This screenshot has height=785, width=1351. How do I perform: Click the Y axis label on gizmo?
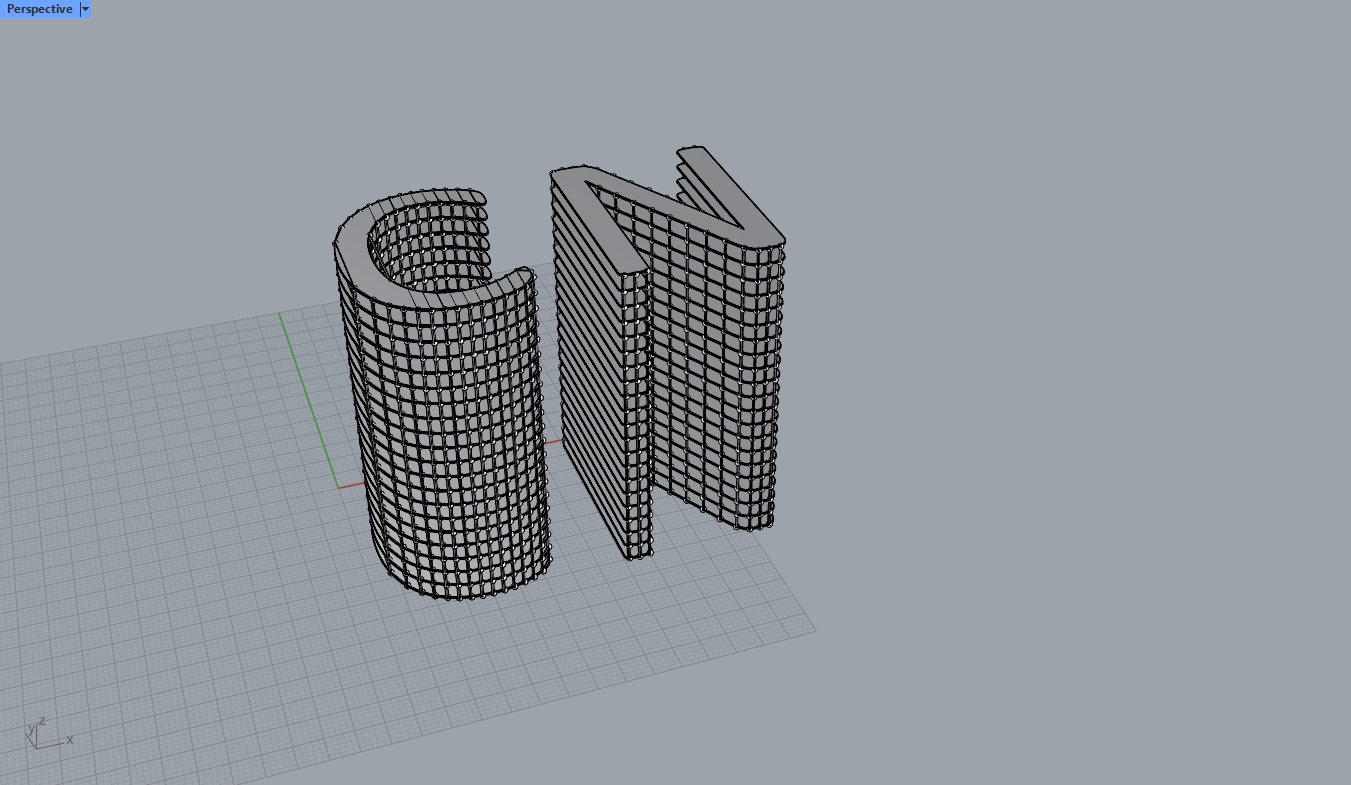(31, 729)
